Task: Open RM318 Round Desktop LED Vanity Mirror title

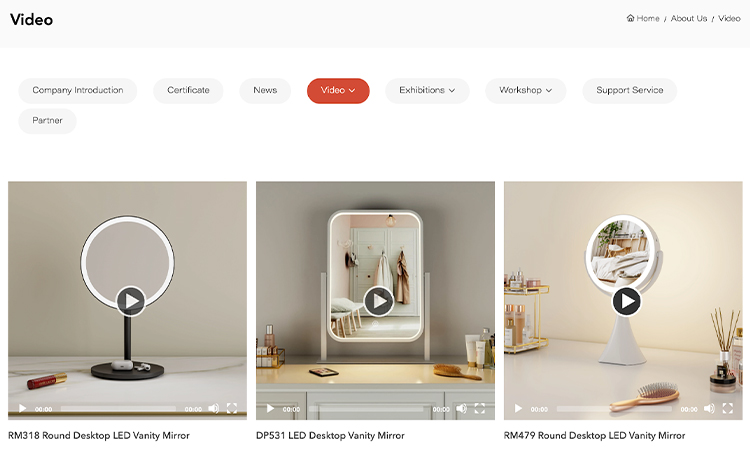Action: (x=99, y=436)
